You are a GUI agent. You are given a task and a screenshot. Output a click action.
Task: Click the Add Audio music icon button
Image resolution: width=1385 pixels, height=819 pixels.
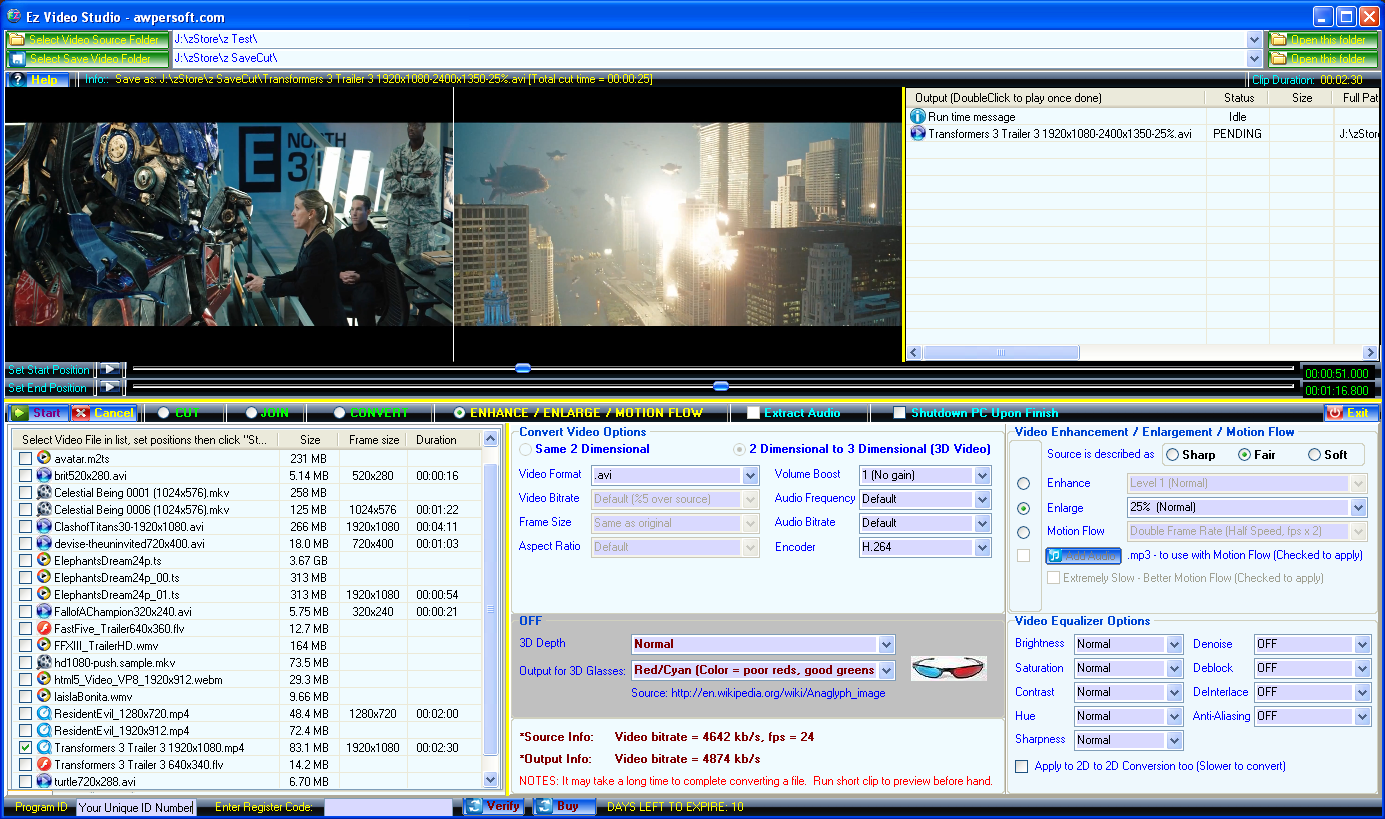pyautogui.click(x=1083, y=555)
